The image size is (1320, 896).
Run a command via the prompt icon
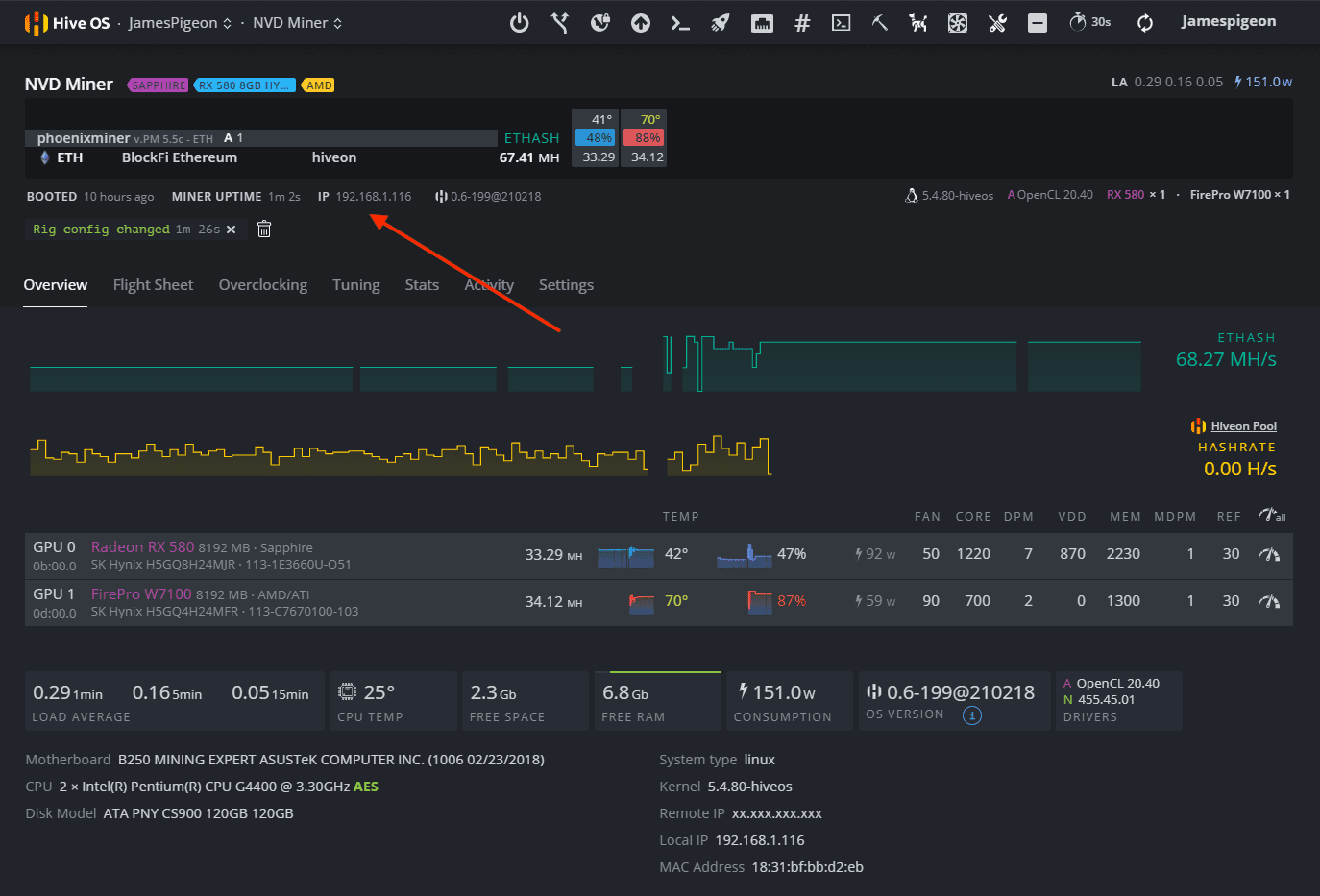coord(680,23)
